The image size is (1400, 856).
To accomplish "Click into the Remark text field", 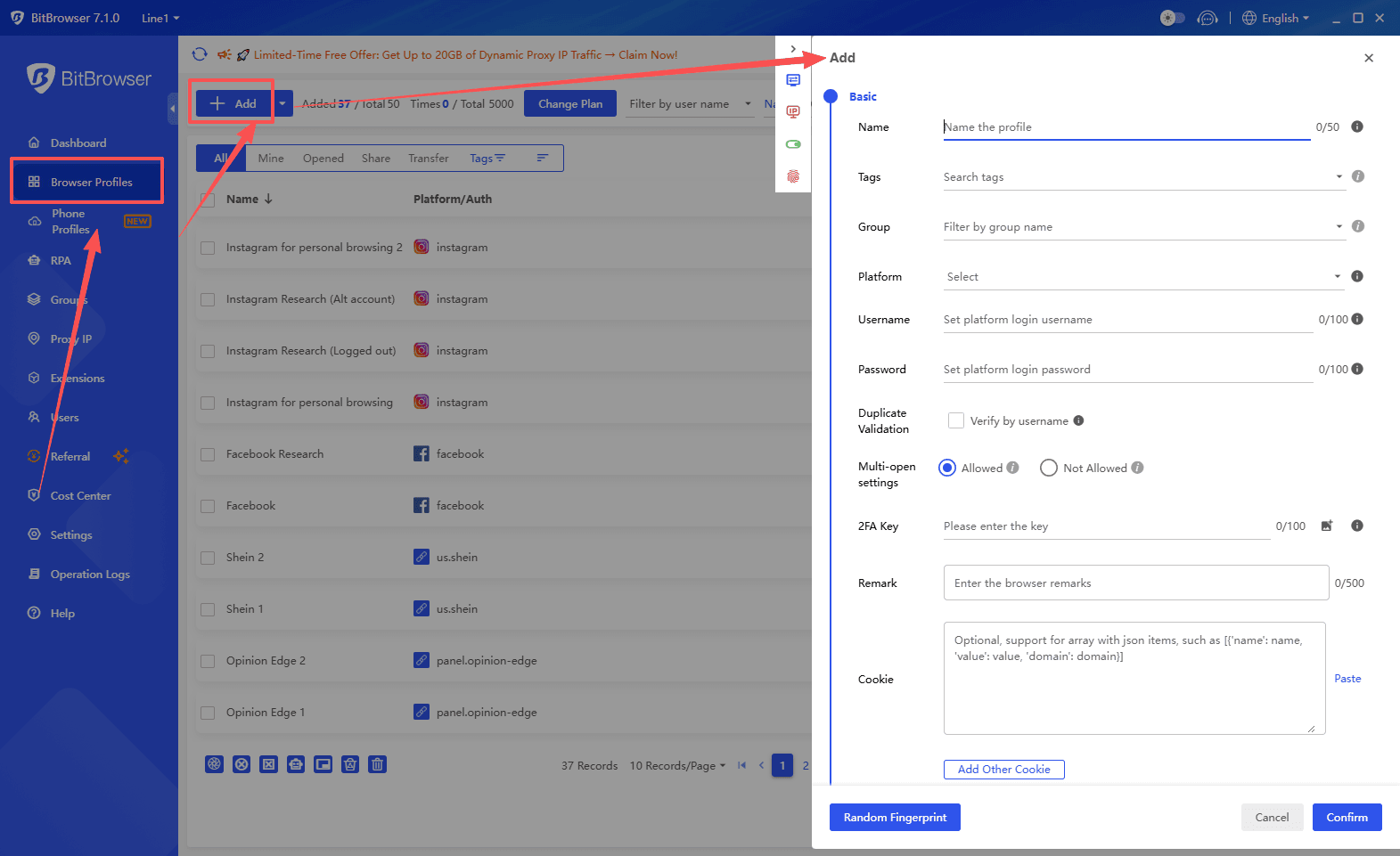I will click(1135, 583).
